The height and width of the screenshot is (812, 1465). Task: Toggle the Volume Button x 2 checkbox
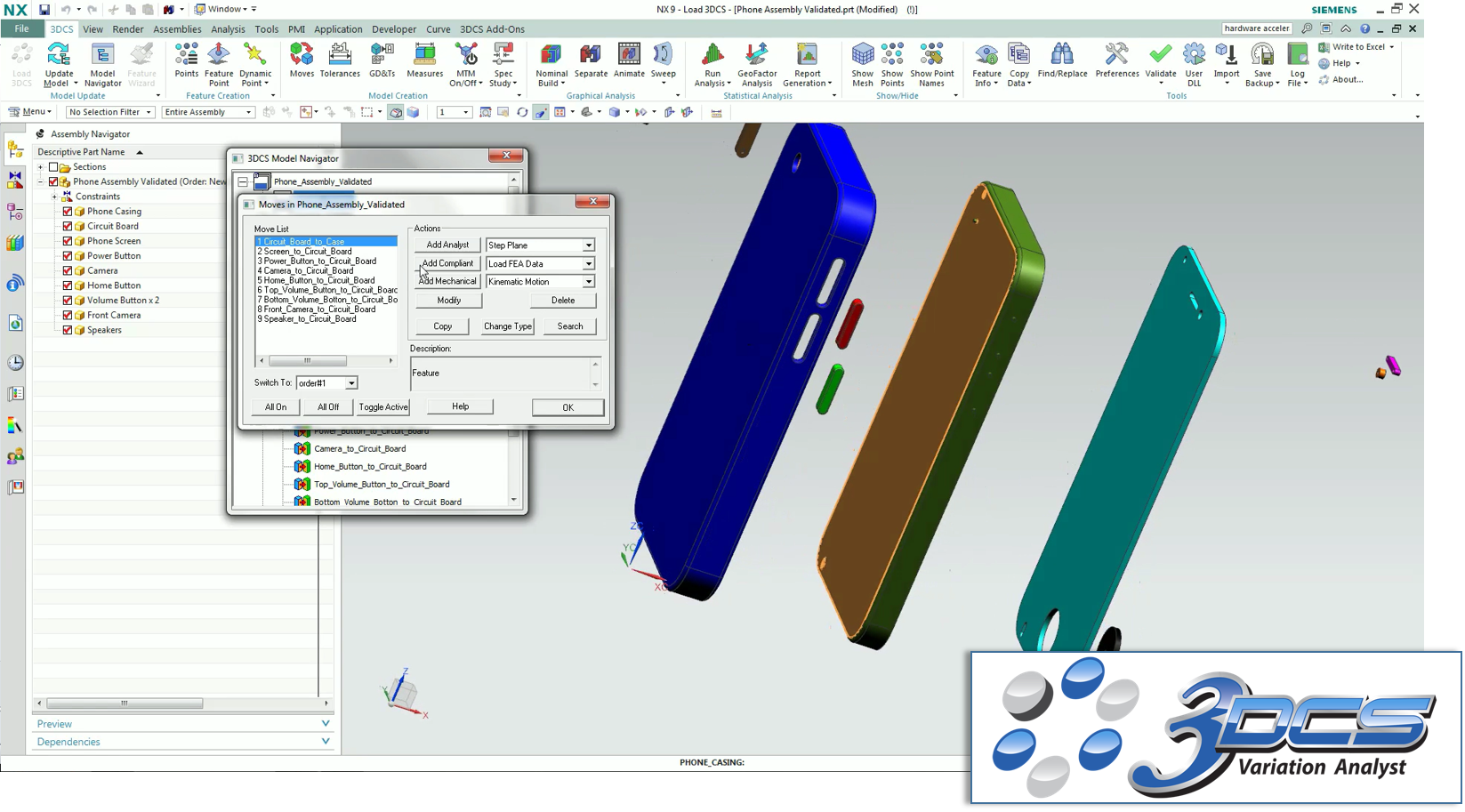click(68, 301)
